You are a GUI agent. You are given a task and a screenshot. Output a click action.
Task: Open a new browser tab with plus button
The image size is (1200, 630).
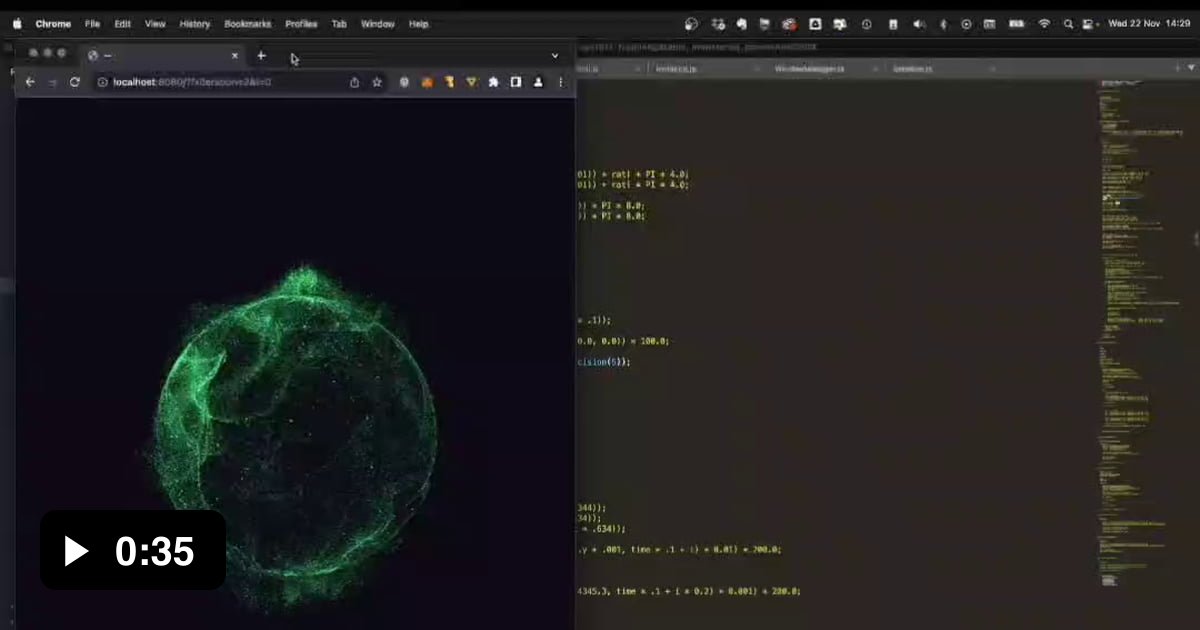[x=261, y=56]
